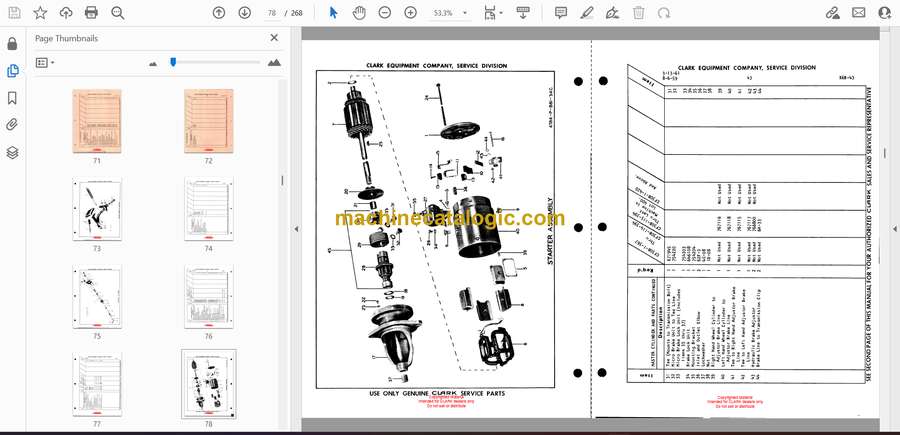The width and height of the screenshot is (900, 435).
Task: Click the Save file icon
Action: coord(14,13)
